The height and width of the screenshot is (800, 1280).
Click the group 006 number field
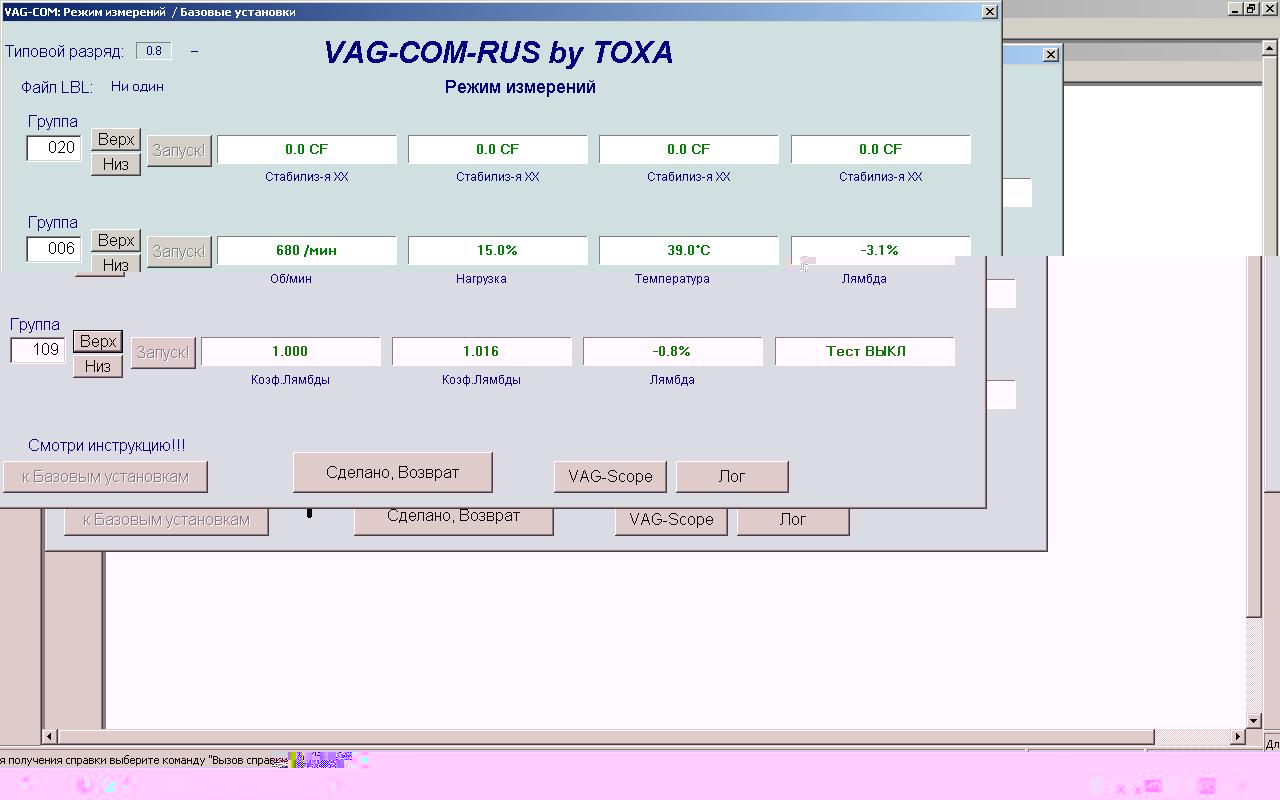click(54, 248)
